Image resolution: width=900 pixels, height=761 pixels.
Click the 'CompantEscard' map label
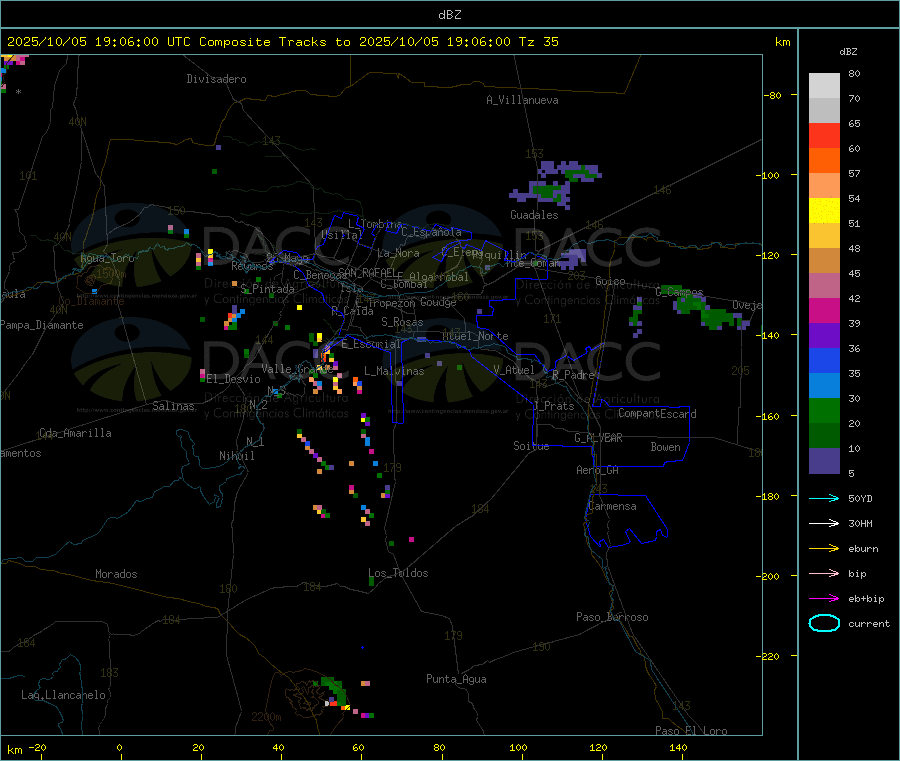coord(657,413)
